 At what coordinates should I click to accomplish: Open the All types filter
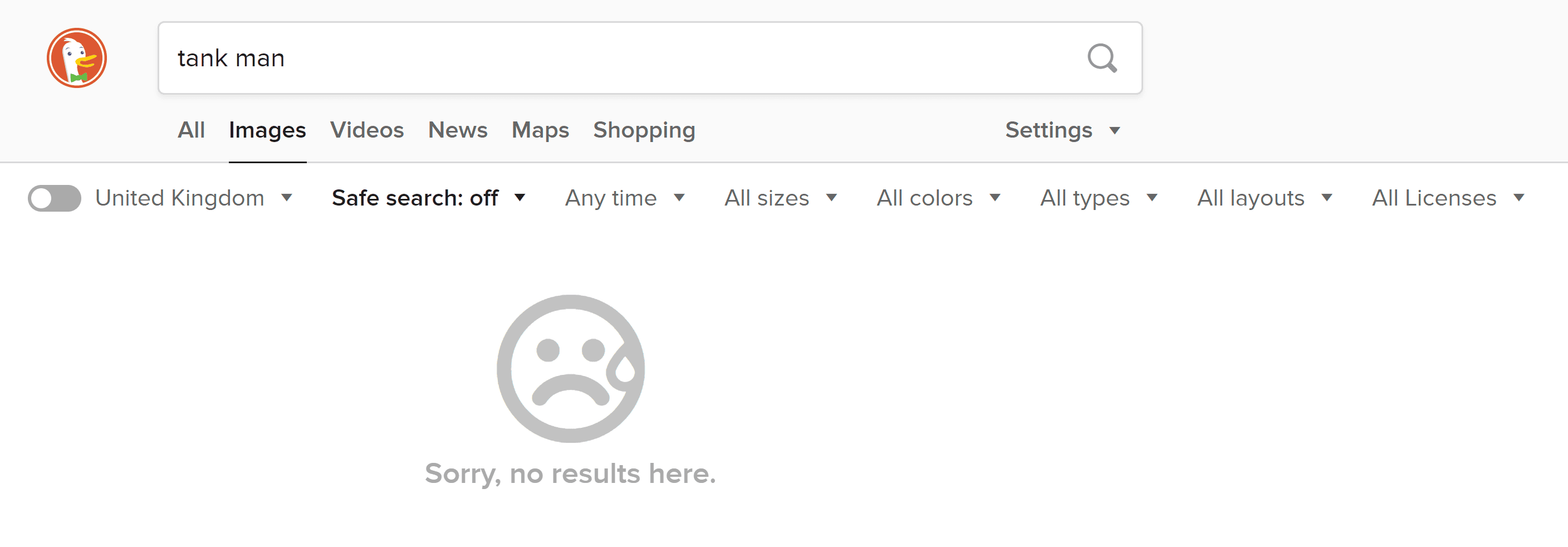(1099, 198)
